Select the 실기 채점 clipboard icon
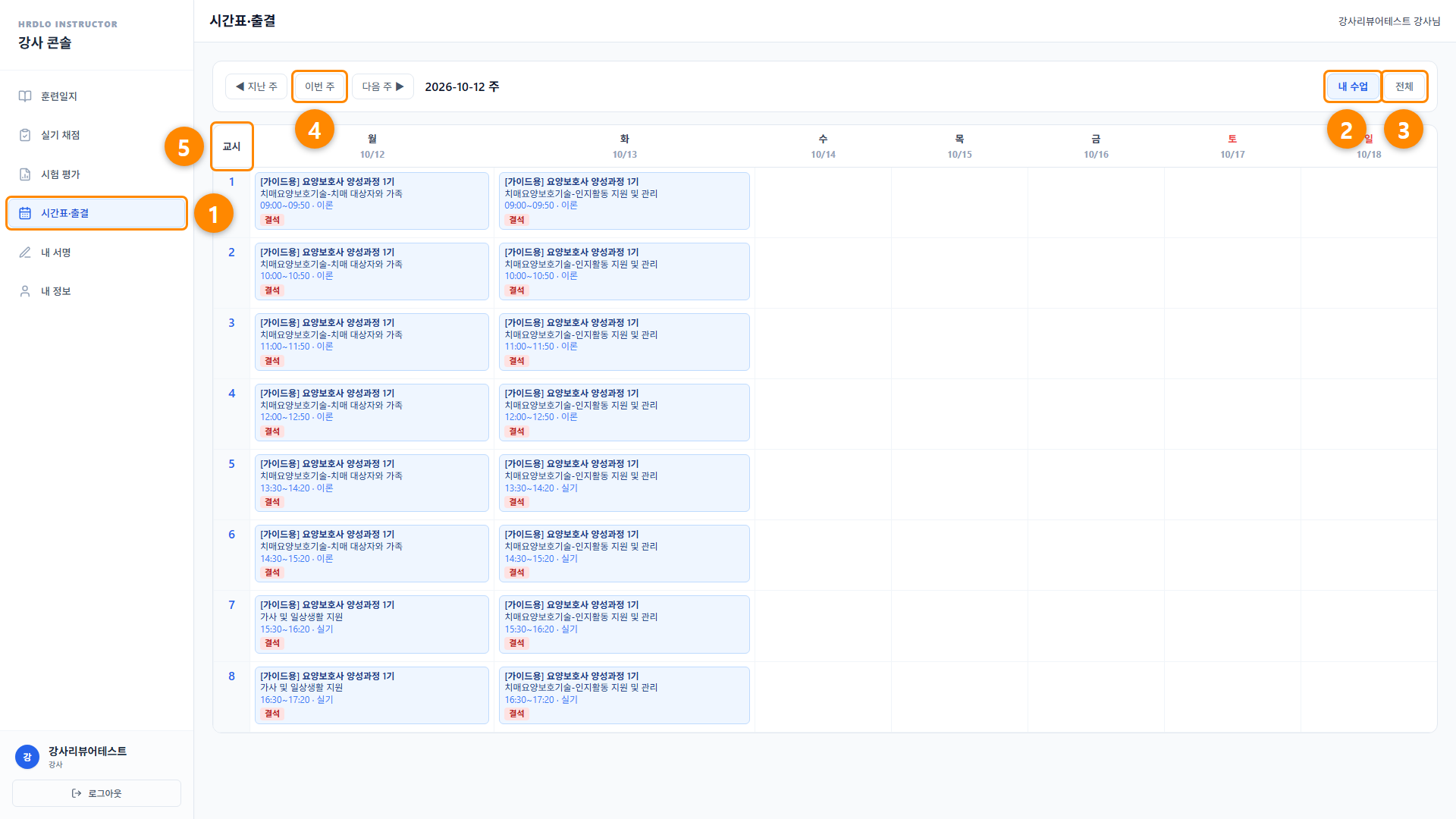 [x=25, y=135]
